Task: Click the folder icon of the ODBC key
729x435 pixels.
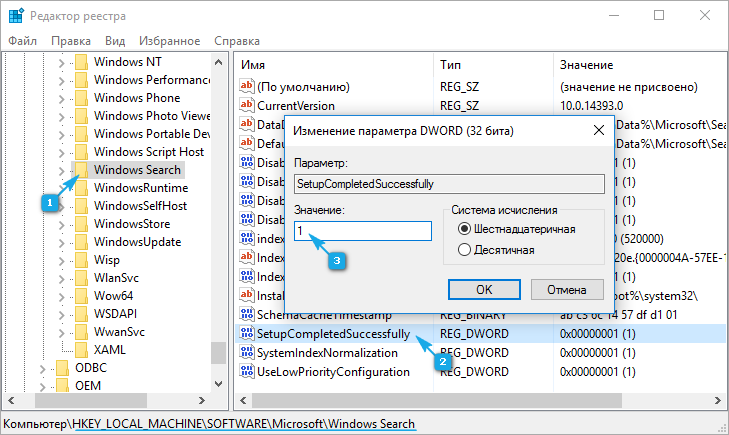Action: click(x=62, y=368)
